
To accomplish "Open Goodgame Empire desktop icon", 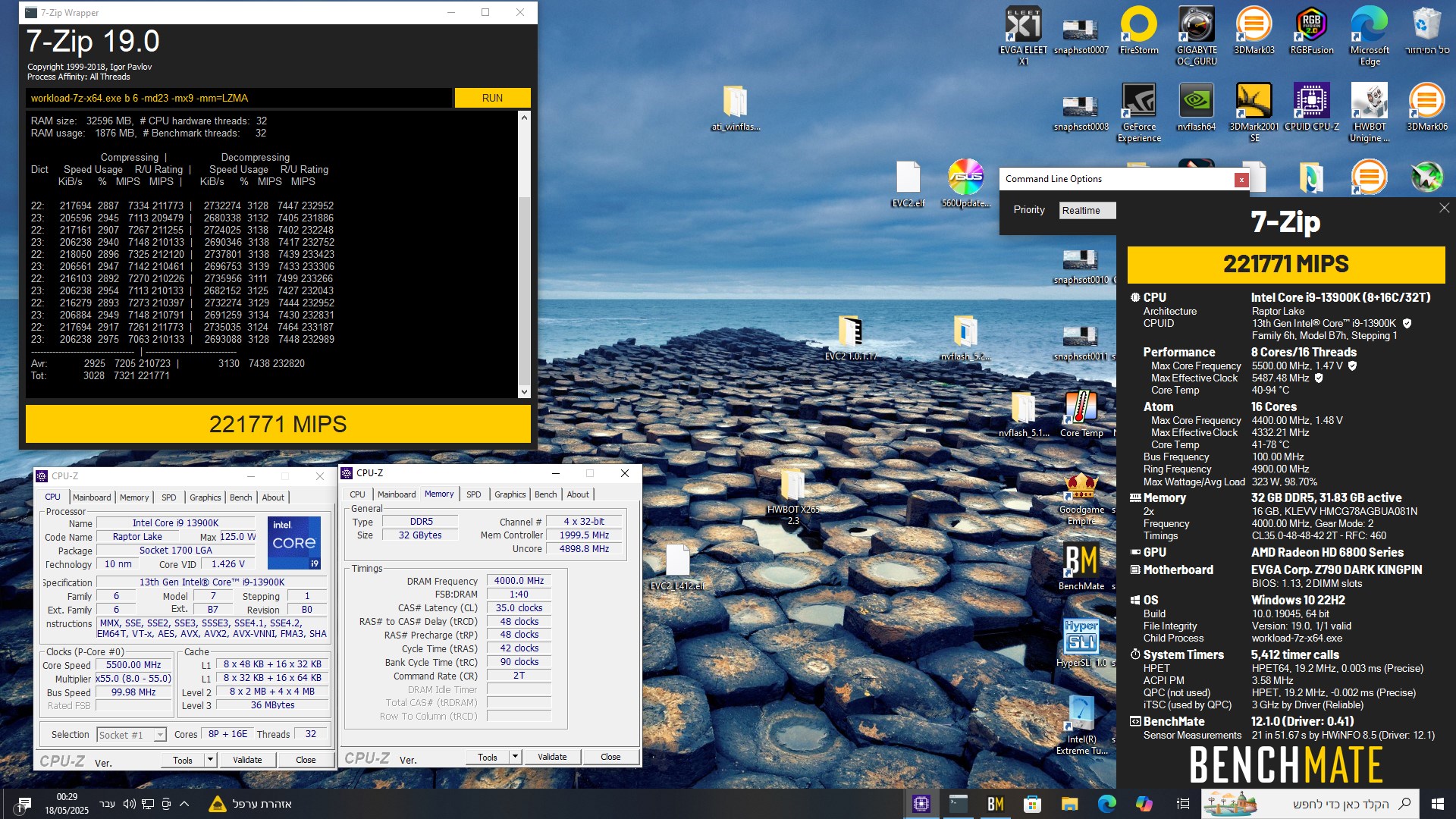I will pos(1081,497).
